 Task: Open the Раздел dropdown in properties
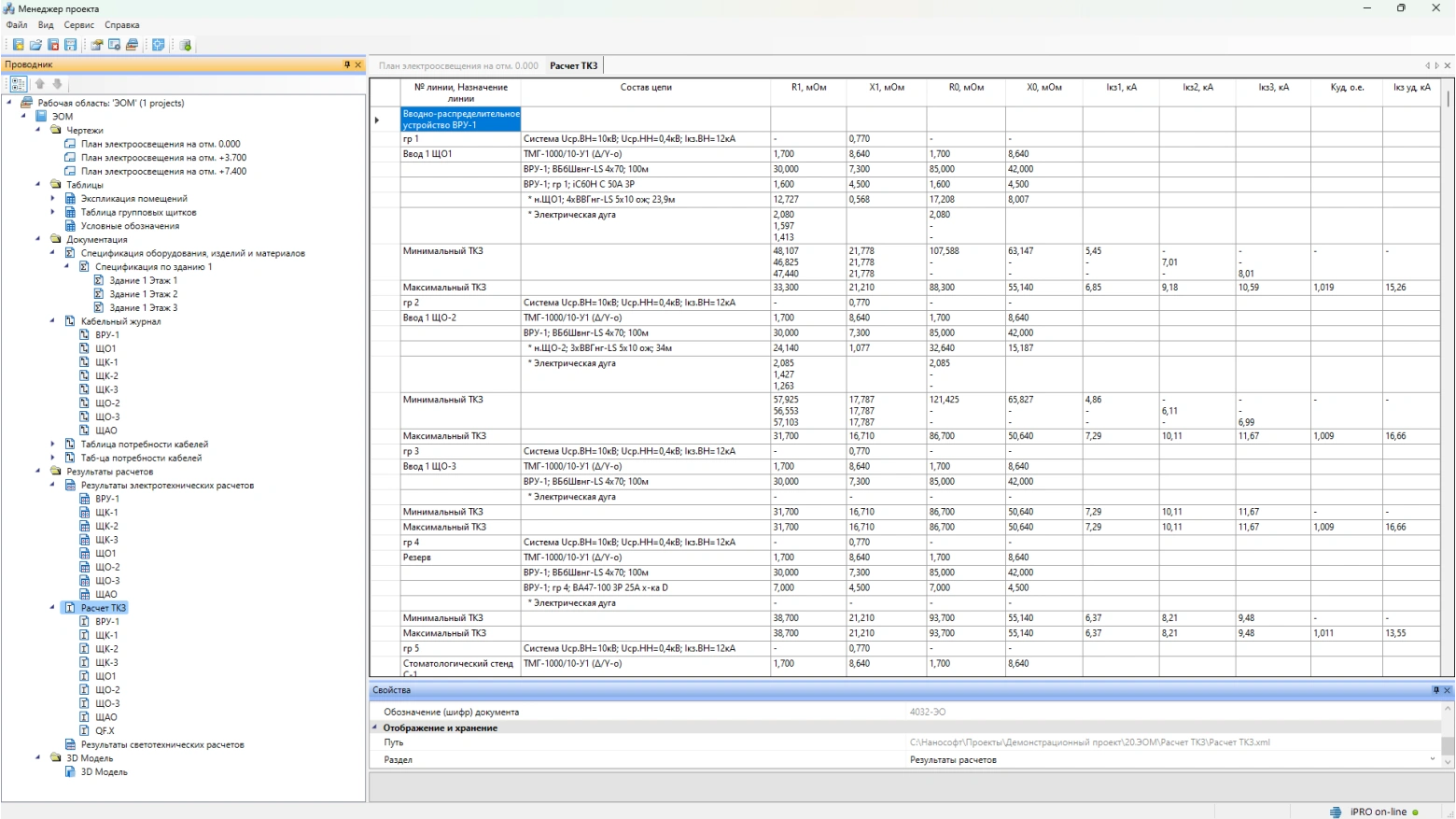1433,759
